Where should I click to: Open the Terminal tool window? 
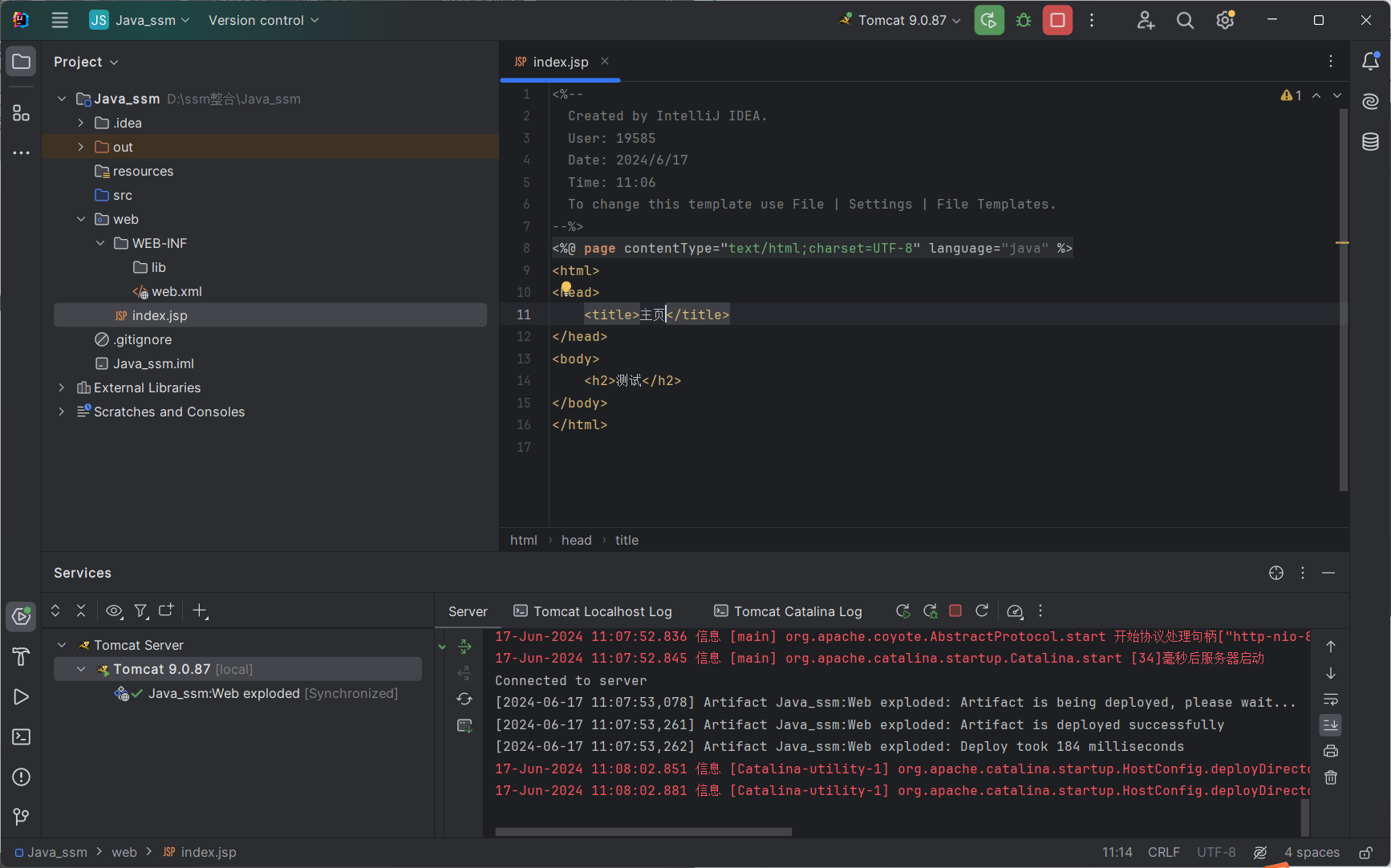22,737
